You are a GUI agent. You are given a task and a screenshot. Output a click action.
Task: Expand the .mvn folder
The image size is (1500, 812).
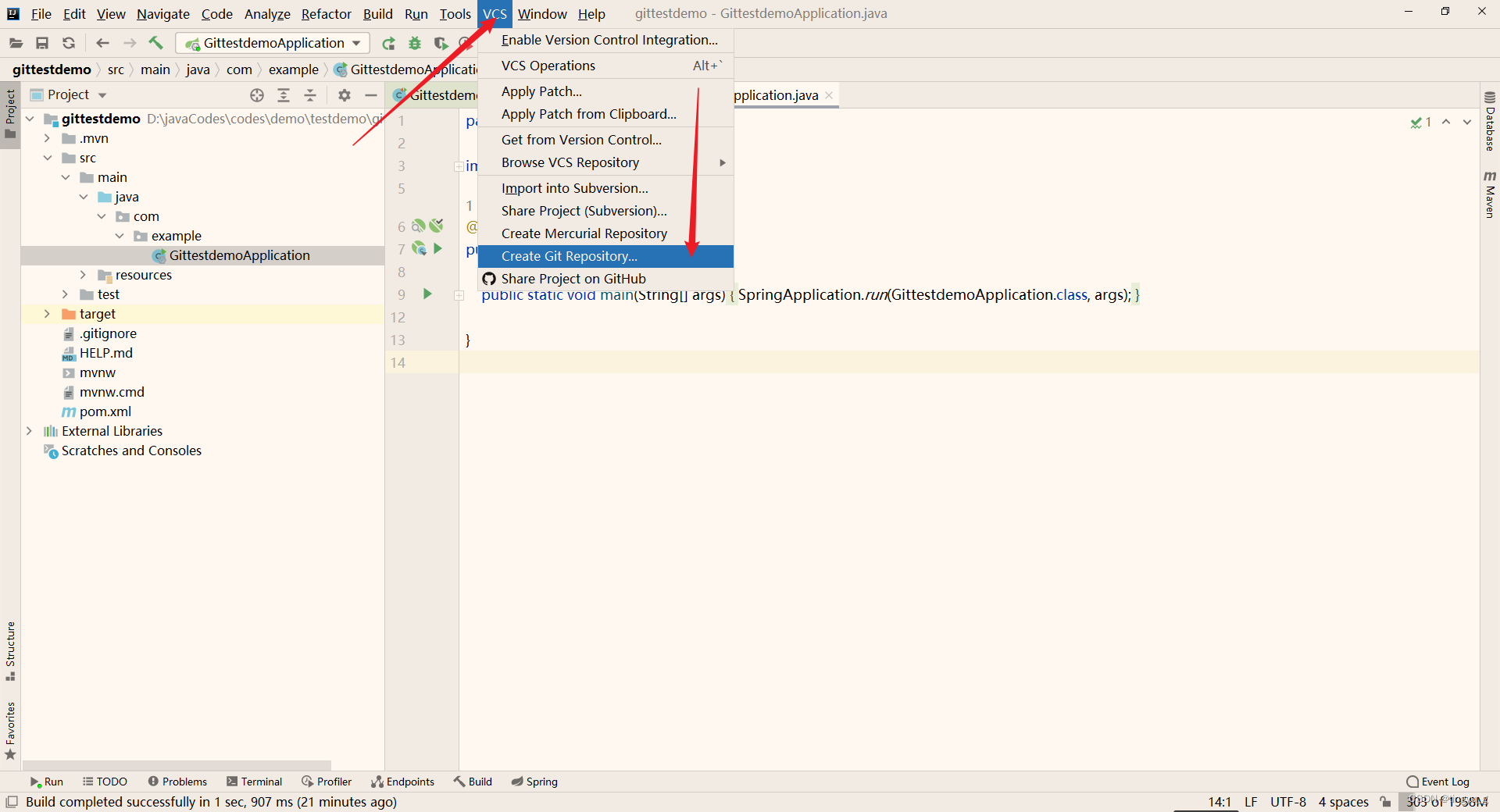coord(47,138)
